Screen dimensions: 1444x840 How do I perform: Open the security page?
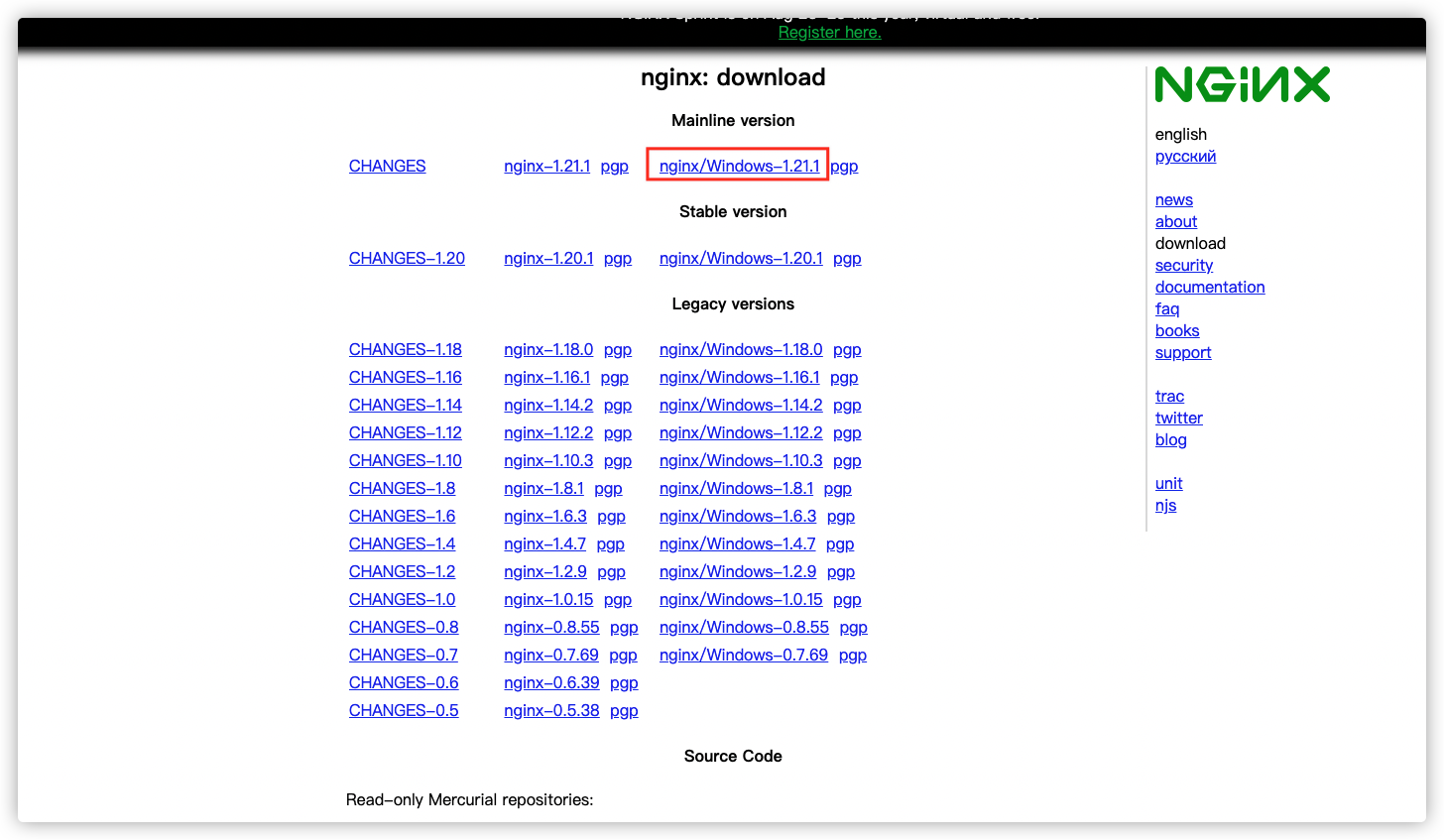click(1184, 266)
